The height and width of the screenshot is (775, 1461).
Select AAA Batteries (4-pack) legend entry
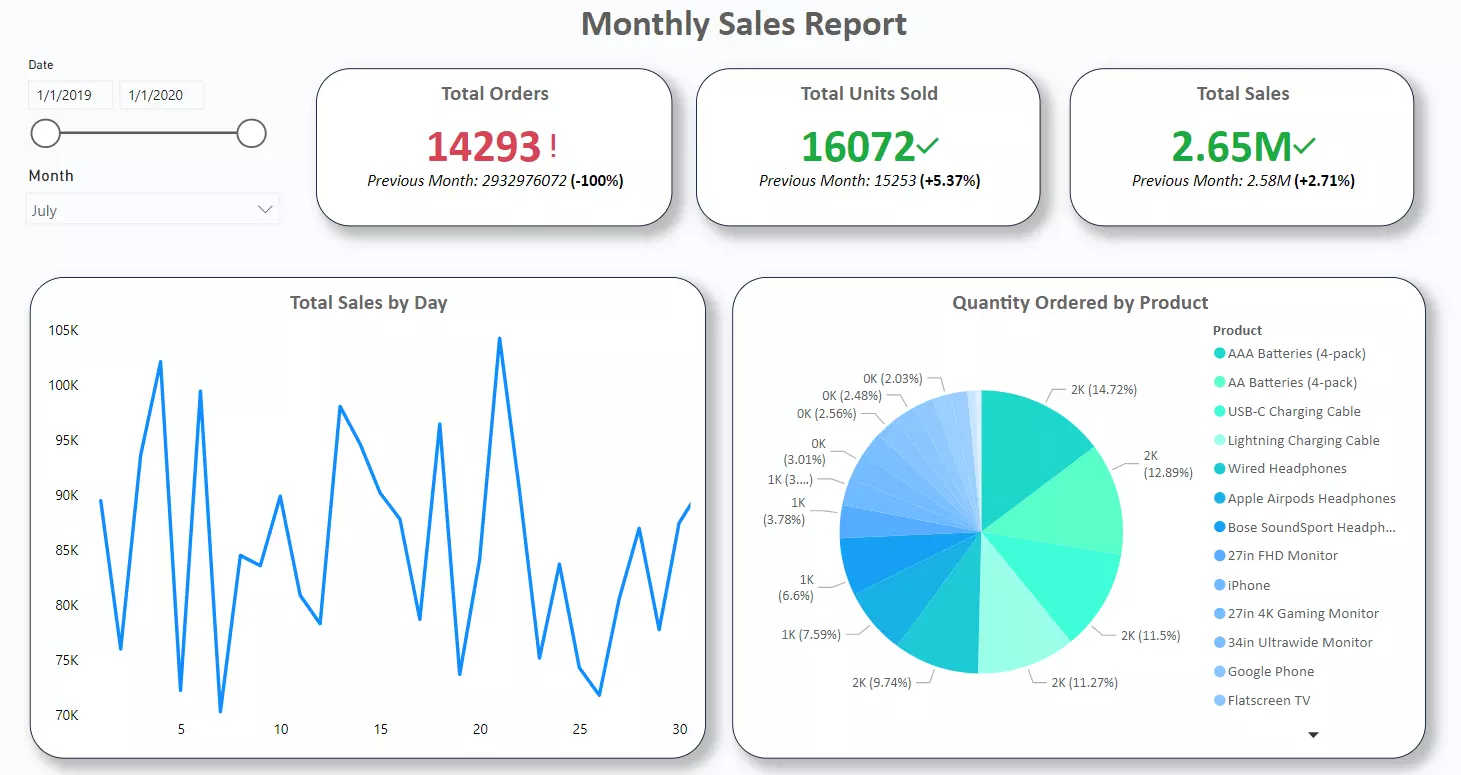1289,353
